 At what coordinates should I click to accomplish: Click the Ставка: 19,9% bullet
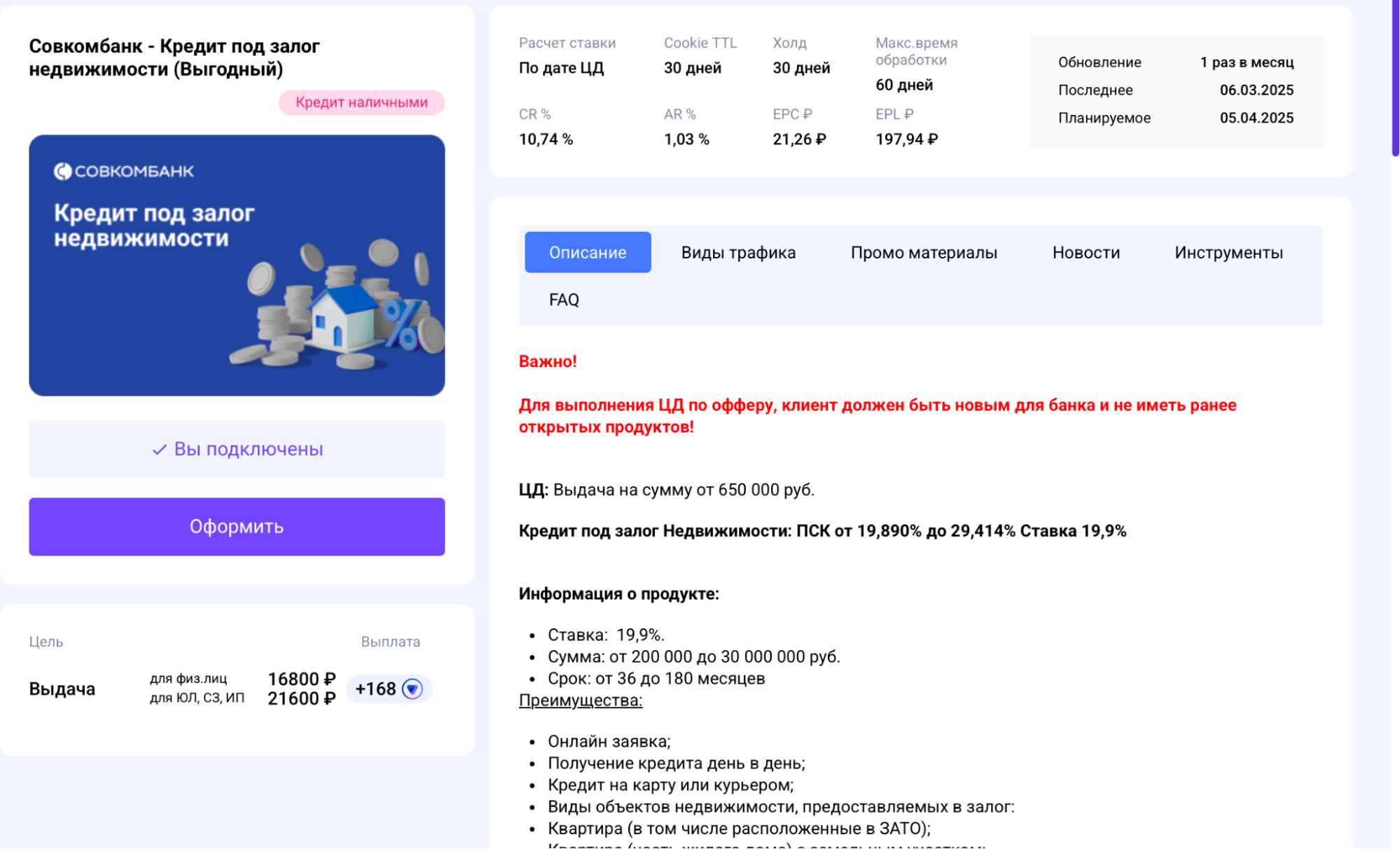point(606,635)
